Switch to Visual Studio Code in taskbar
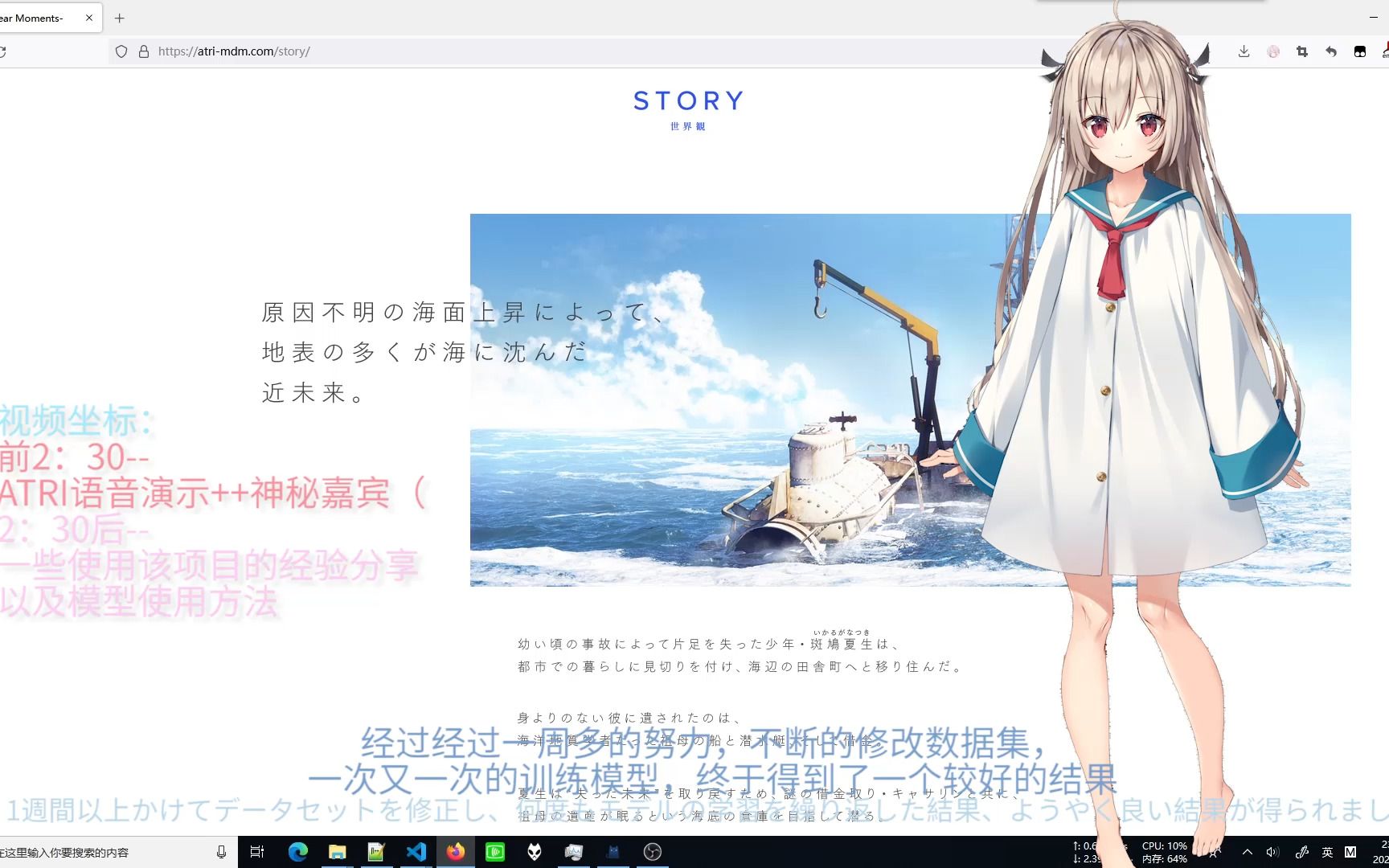1389x868 pixels. coord(416,852)
